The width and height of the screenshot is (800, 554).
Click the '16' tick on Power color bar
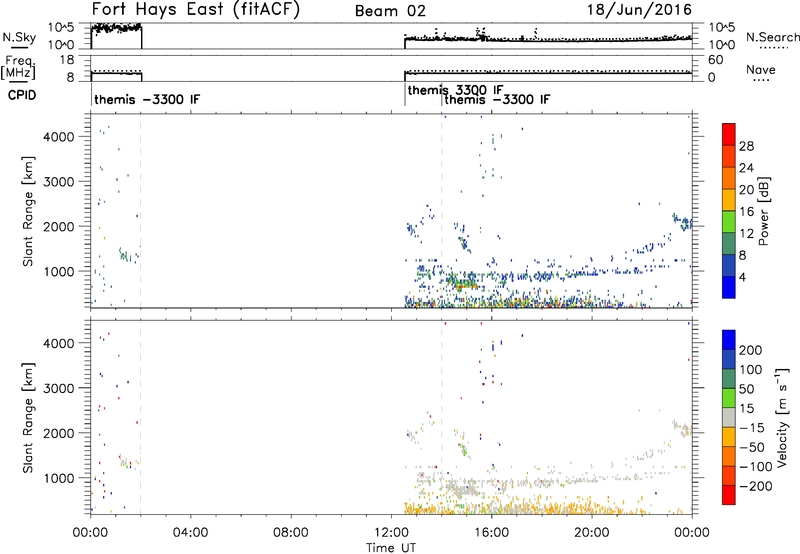[746, 212]
